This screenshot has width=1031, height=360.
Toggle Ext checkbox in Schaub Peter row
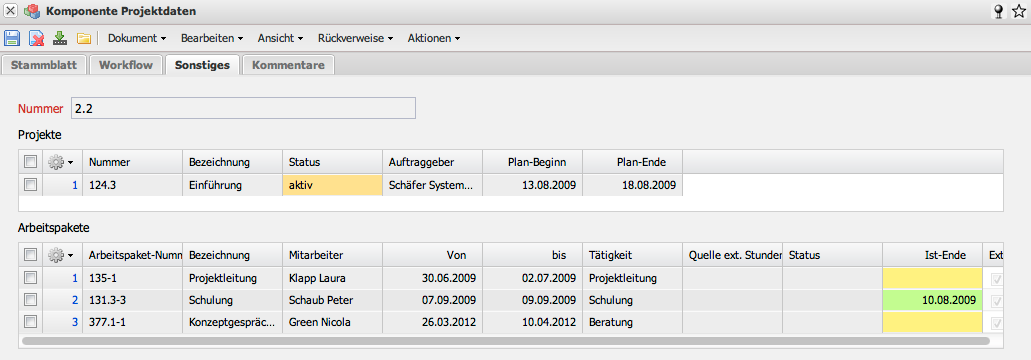point(997,301)
